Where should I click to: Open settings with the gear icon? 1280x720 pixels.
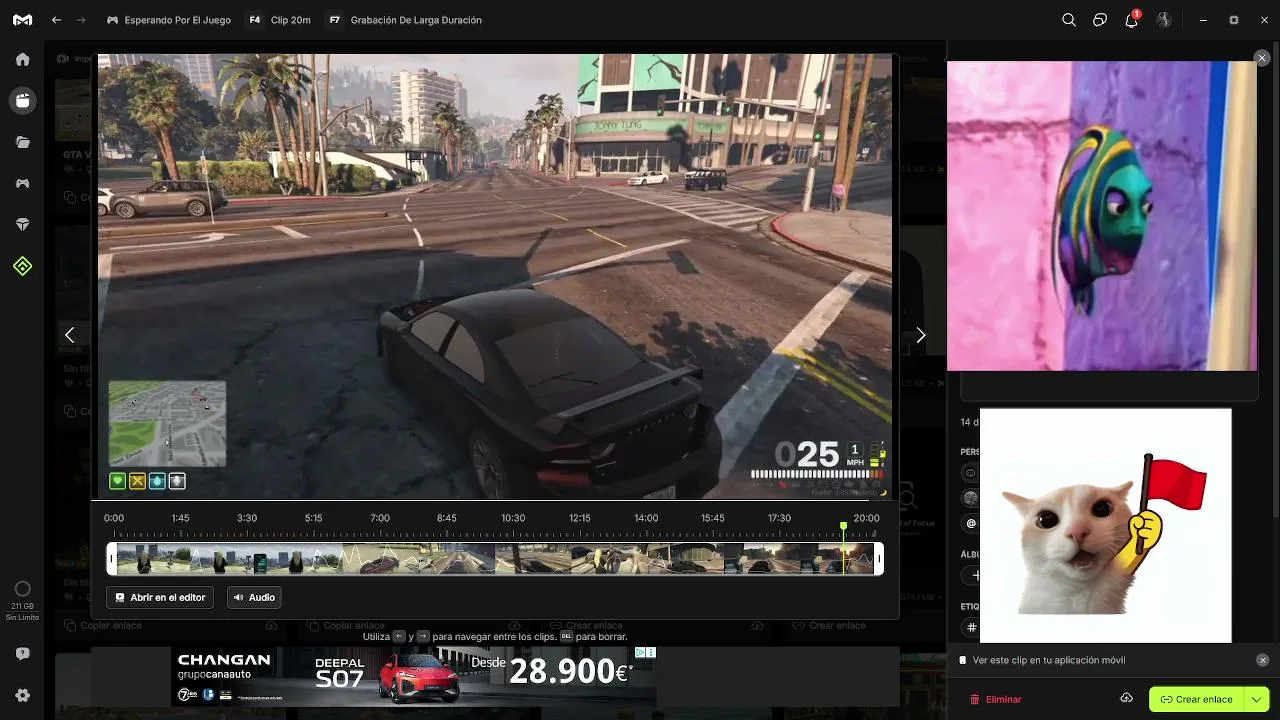tap(22, 695)
